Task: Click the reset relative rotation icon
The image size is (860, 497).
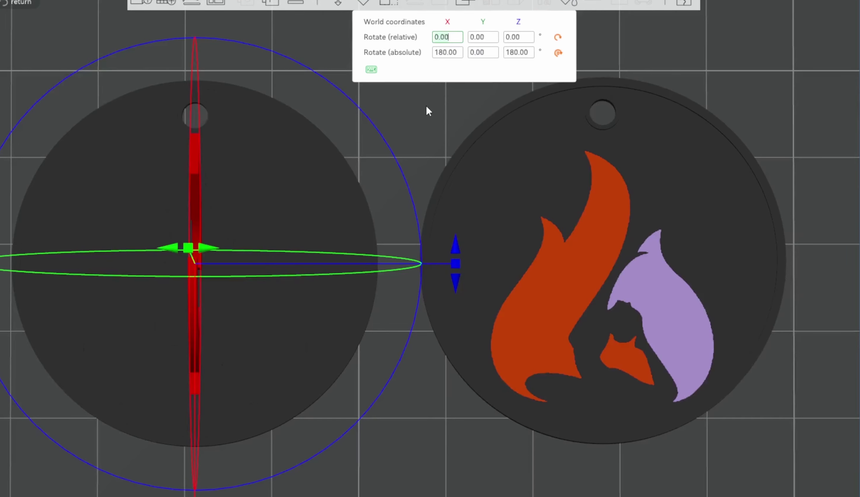Action: 558,37
